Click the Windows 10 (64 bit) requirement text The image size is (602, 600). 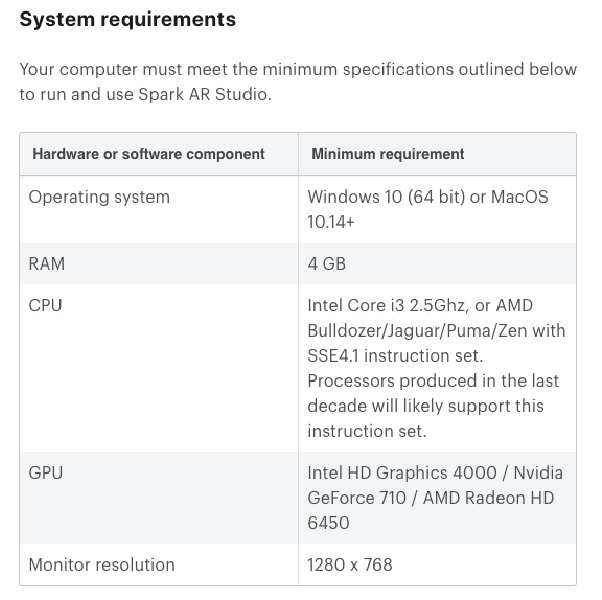coord(385,197)
